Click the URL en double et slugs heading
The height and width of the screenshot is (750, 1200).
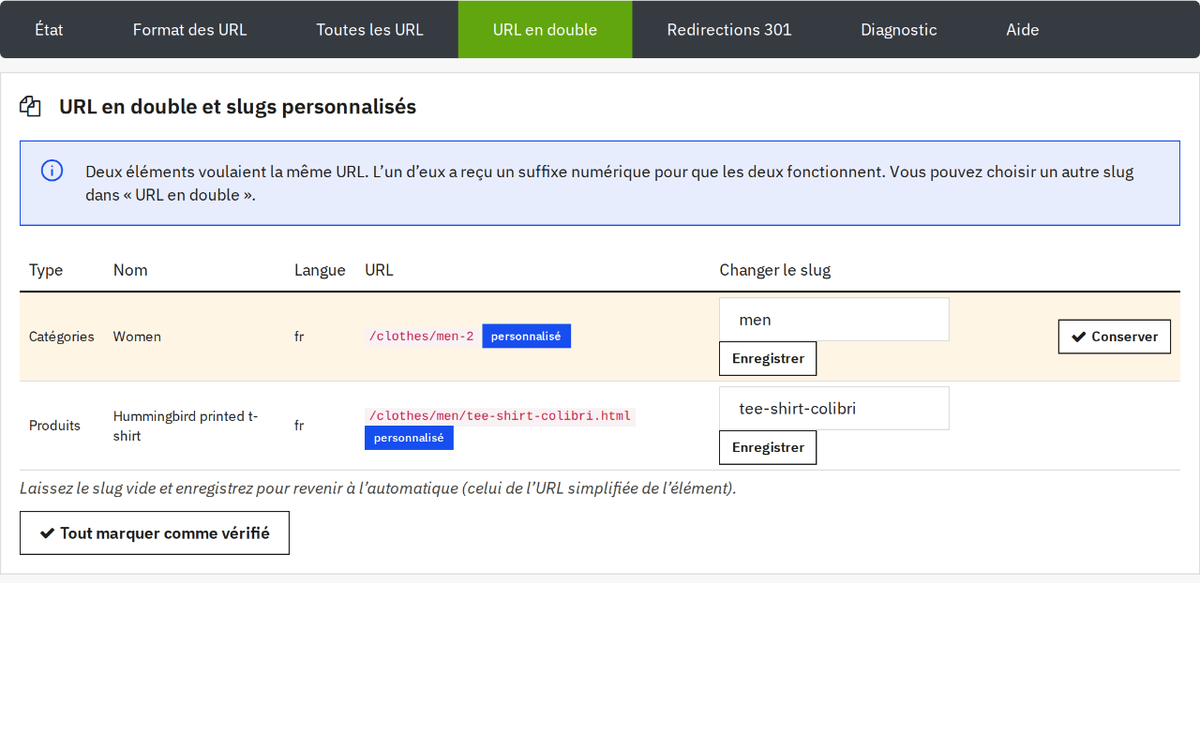click(238, 106)
